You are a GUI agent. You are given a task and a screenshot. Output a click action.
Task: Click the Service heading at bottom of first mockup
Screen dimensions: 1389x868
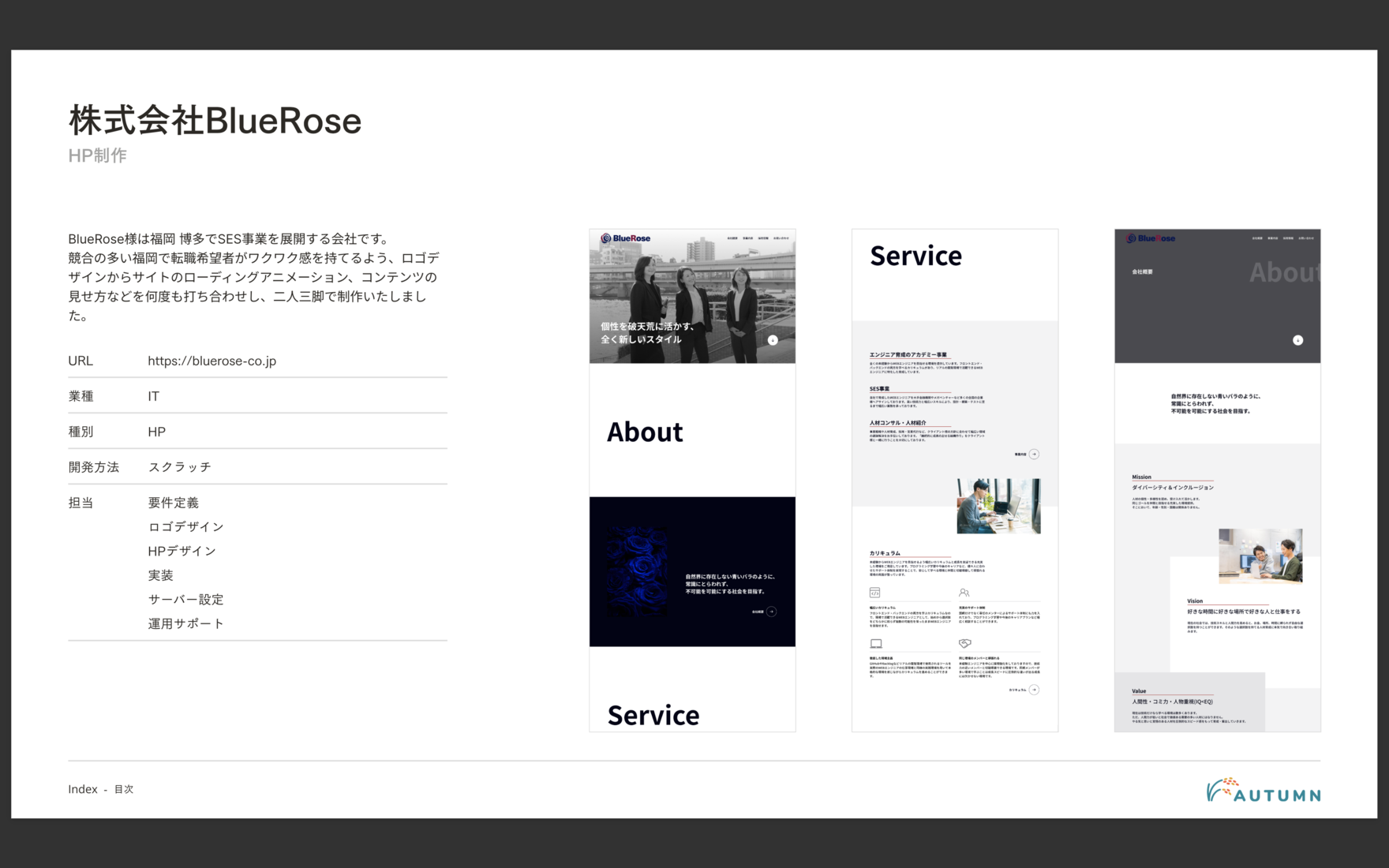click(653, 715)
